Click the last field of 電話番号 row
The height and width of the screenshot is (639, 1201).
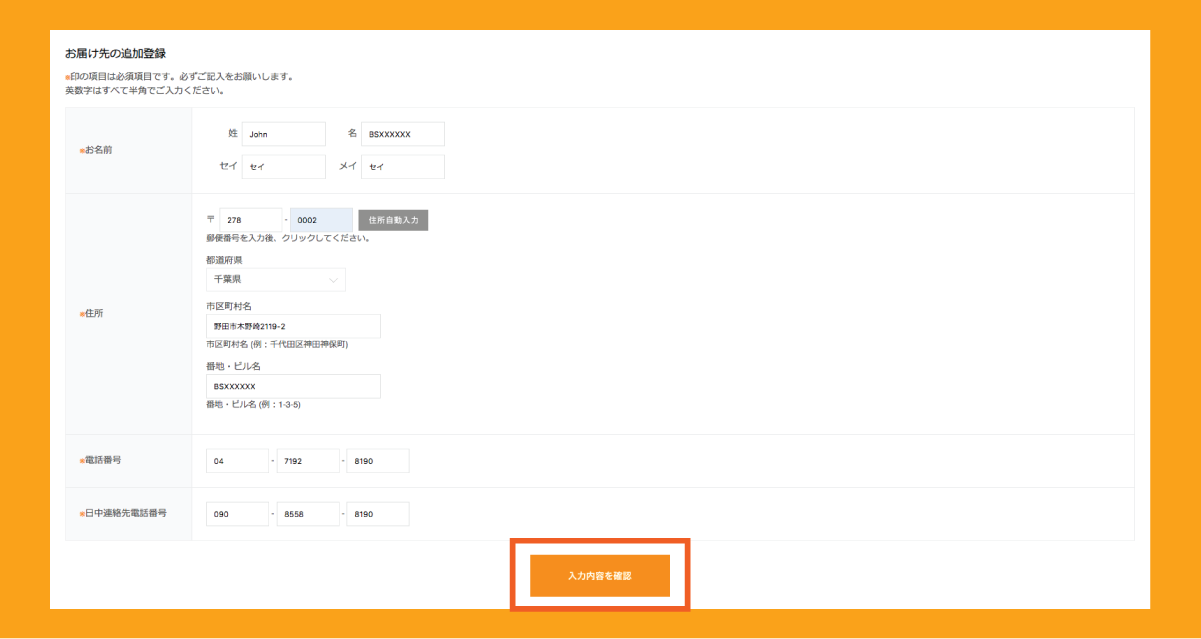click(x=378, y=461)
